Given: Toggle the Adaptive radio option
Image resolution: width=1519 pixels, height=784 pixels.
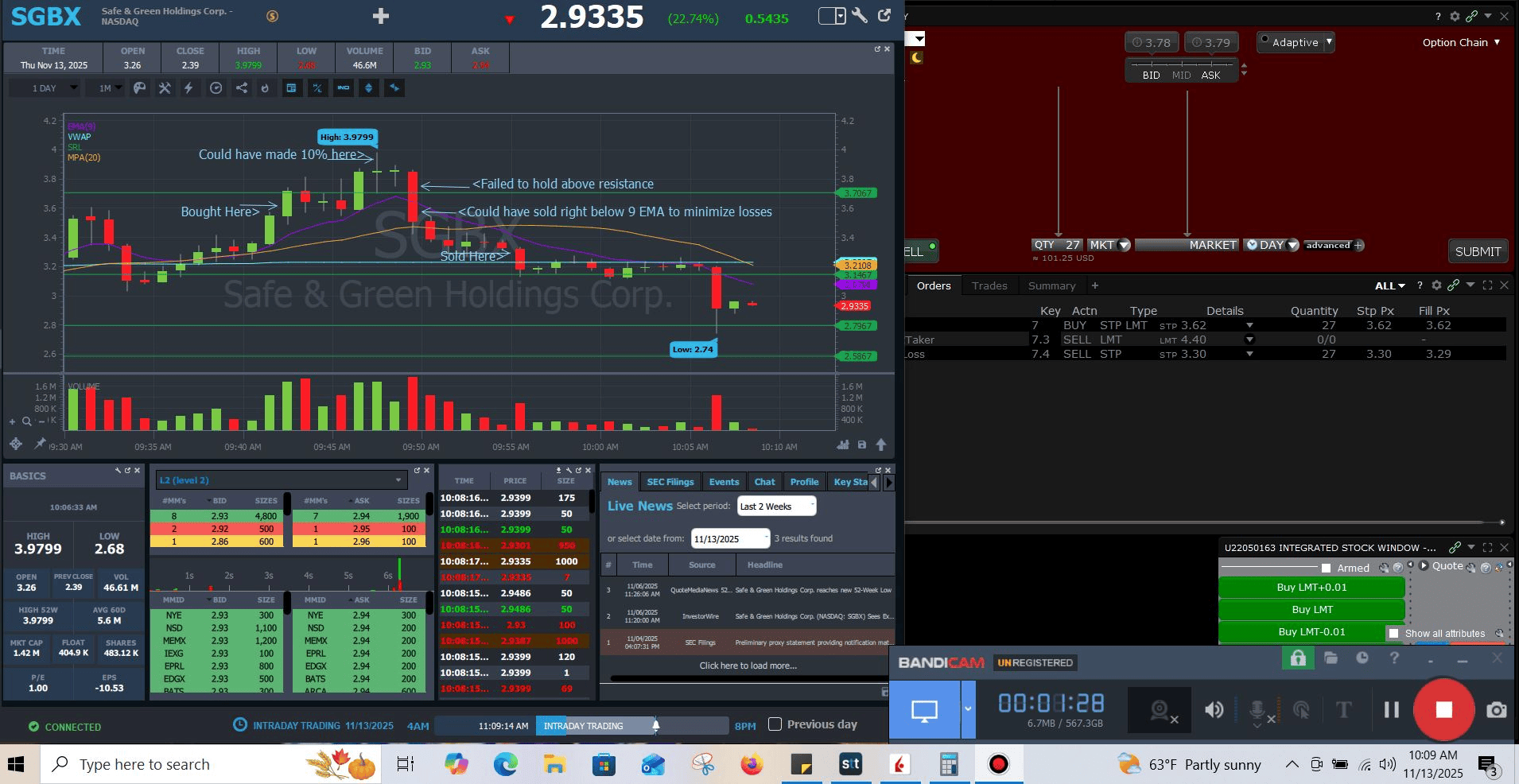Looking at the screenshot, I should 1265,40.
